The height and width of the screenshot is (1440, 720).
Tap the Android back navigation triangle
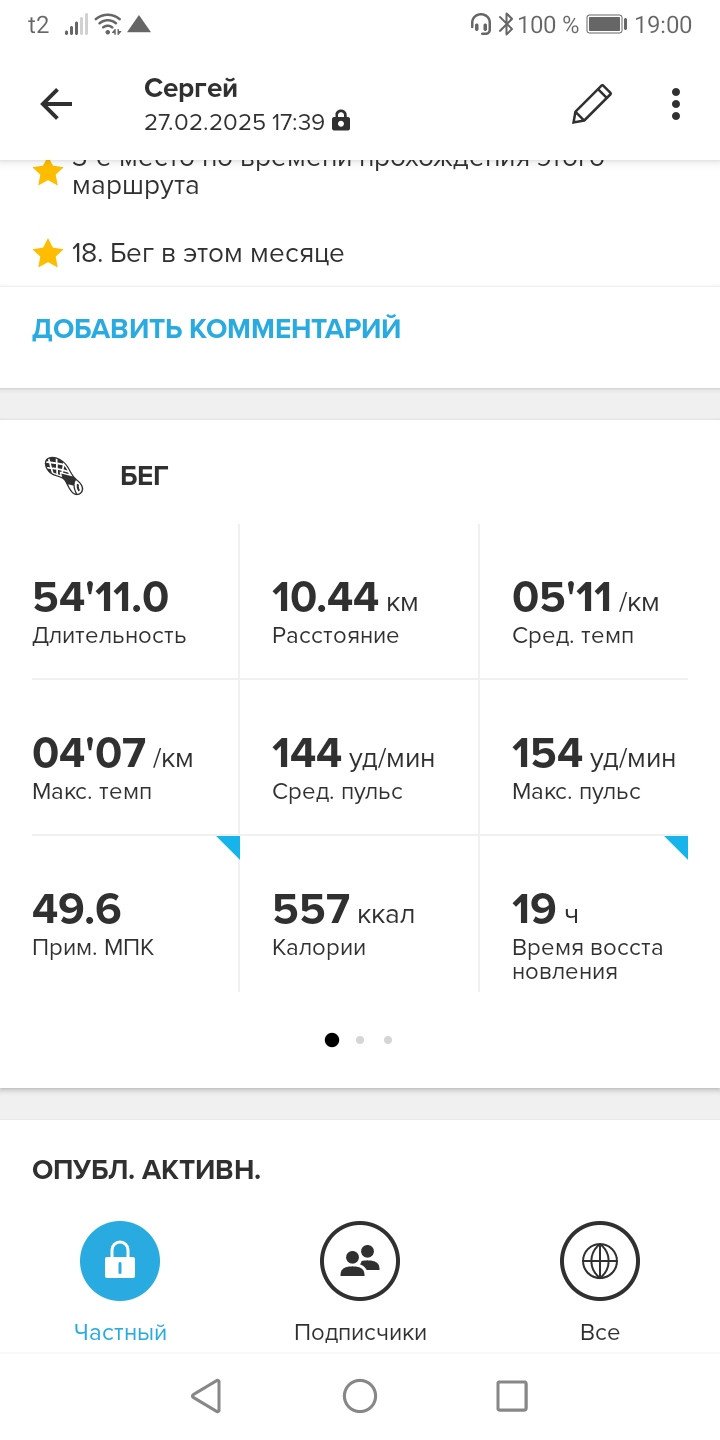click(x=206, y=1396)
